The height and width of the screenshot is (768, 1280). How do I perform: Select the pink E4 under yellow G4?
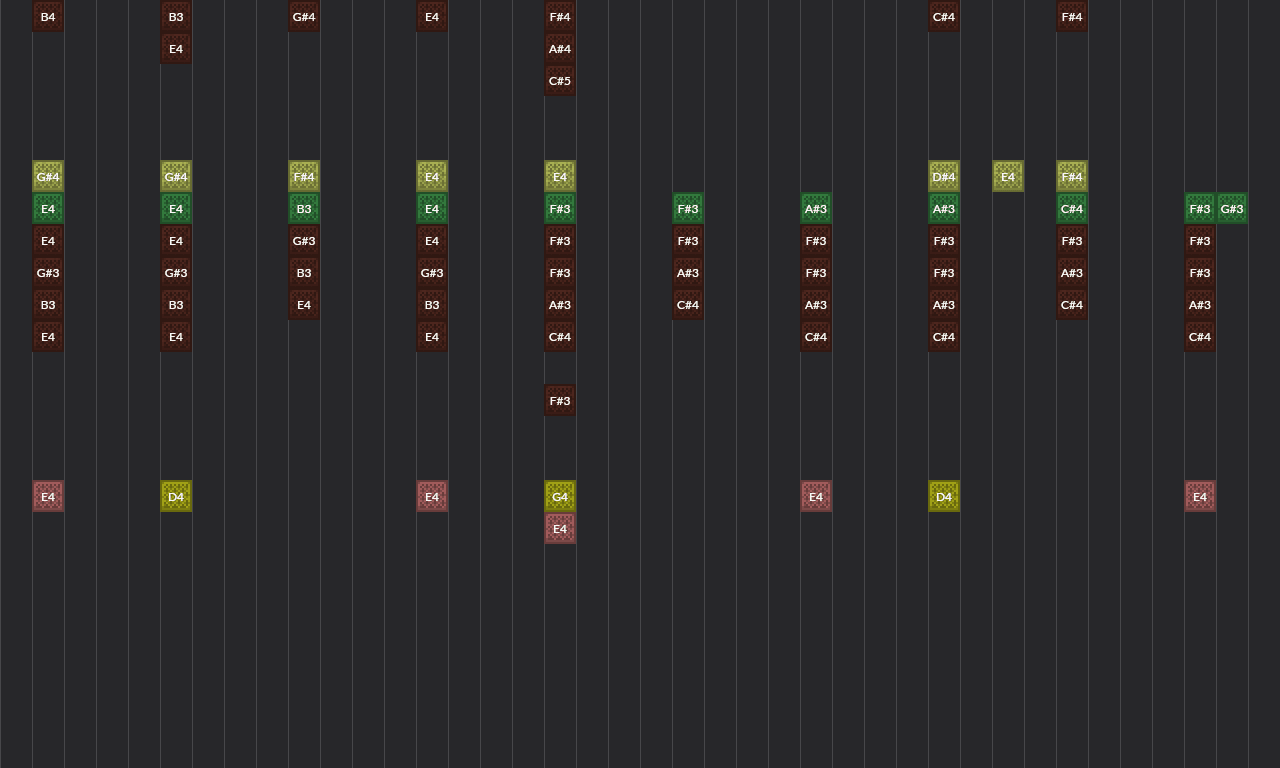[x=560, y=528]
